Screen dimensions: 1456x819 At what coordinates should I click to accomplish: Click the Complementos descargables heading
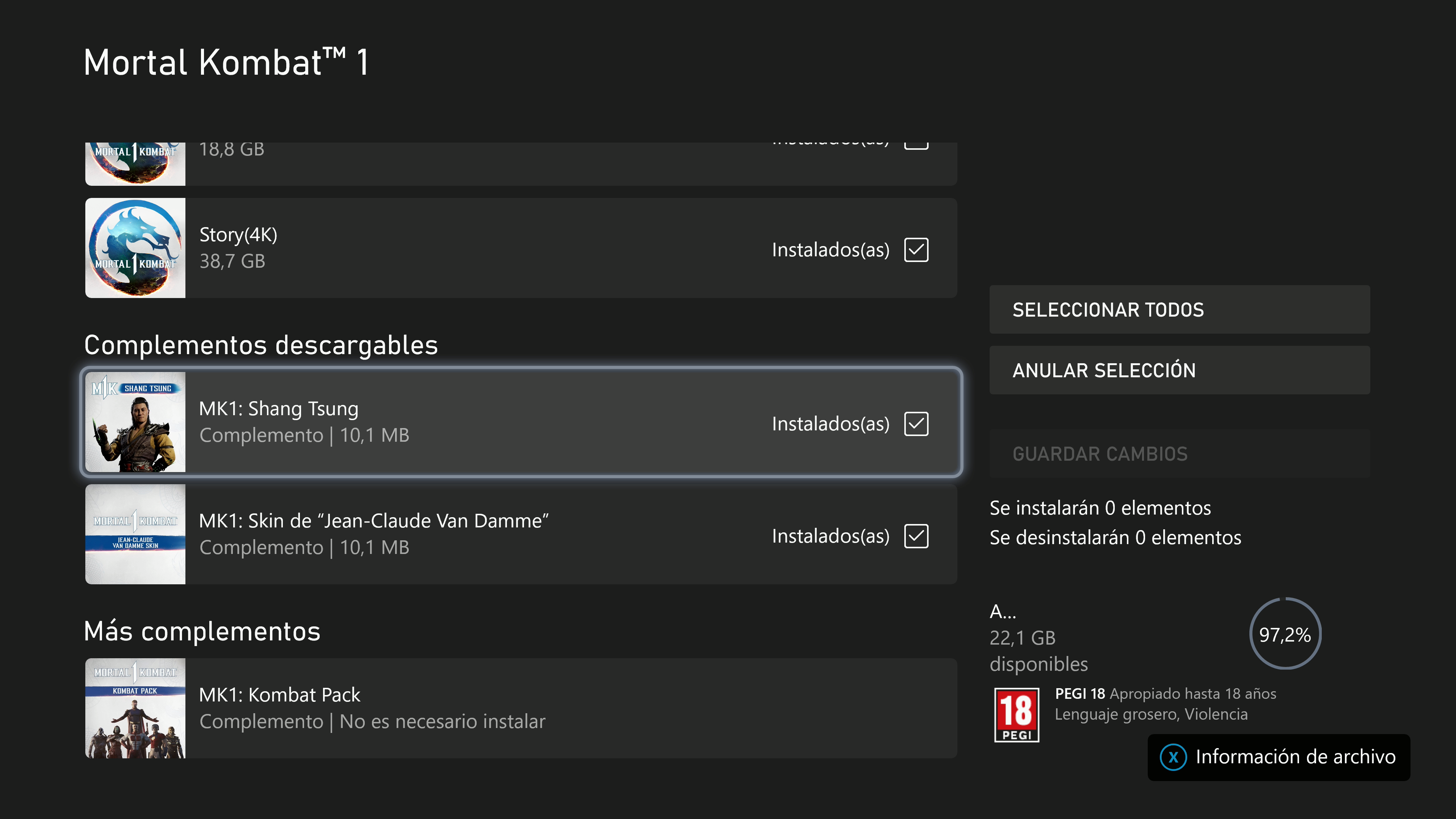[260, 345]
